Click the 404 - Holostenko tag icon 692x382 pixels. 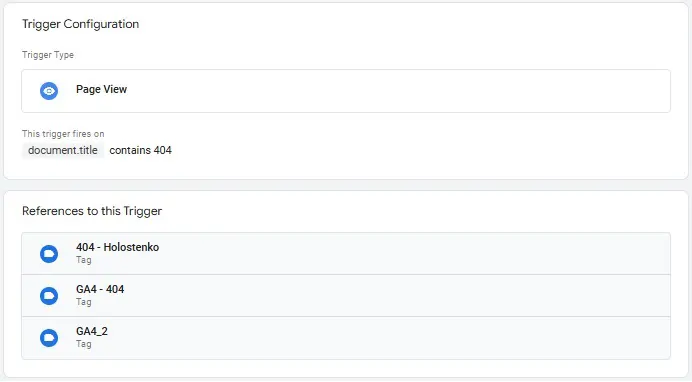click(49, 254)
